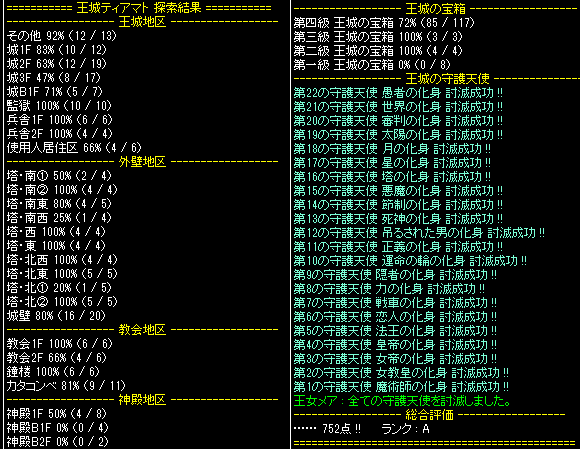Click the 神殿1F 50% (4 / 8) row
580x449 pixels.
57,414
